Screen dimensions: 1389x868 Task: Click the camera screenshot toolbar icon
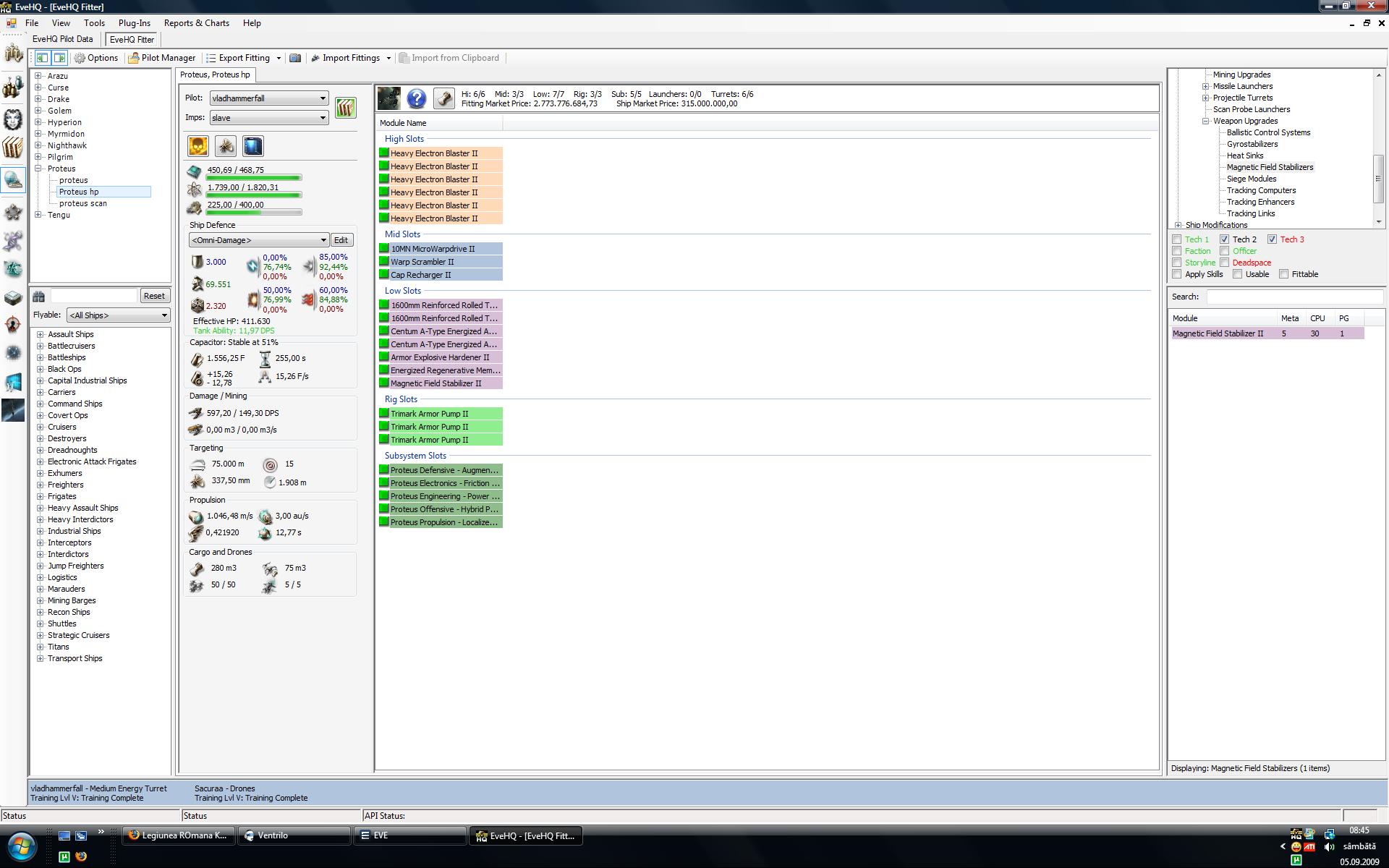point(295,58)
